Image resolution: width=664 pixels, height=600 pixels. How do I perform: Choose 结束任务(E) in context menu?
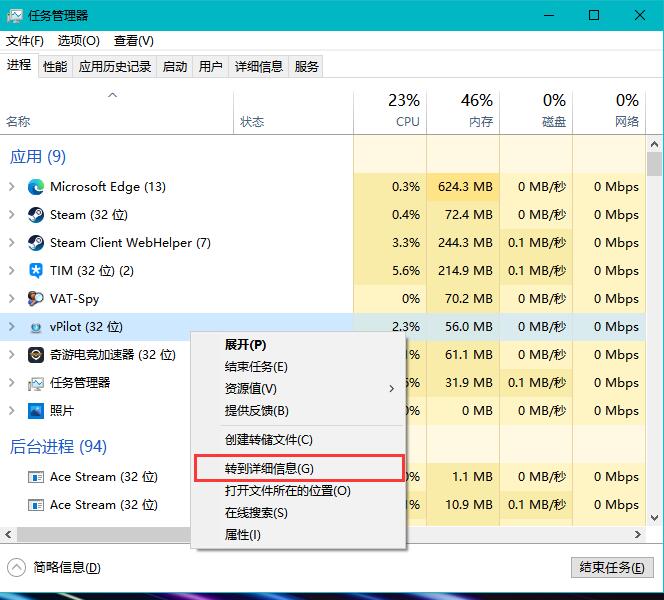pyautogui.click(x=299, y=367)
